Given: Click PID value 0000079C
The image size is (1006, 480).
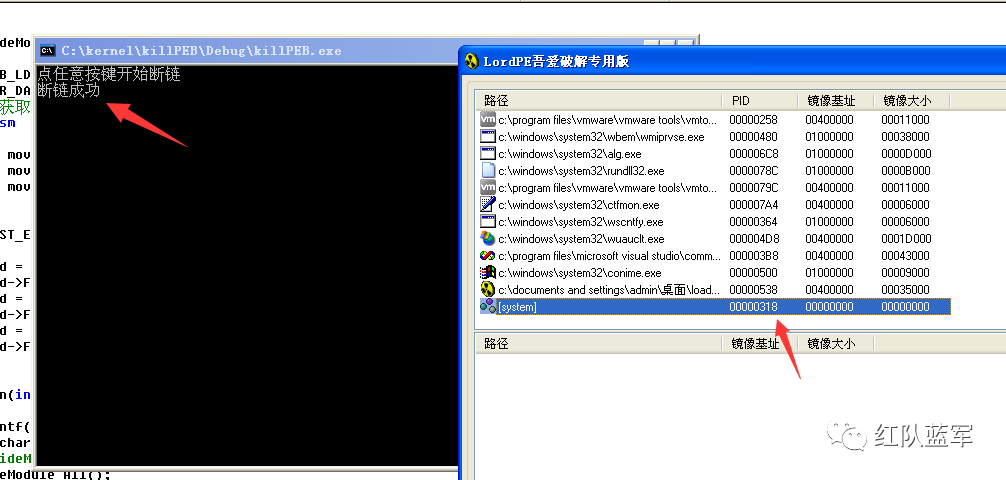Looking at the screenshot, I should (x=753, y=188).
